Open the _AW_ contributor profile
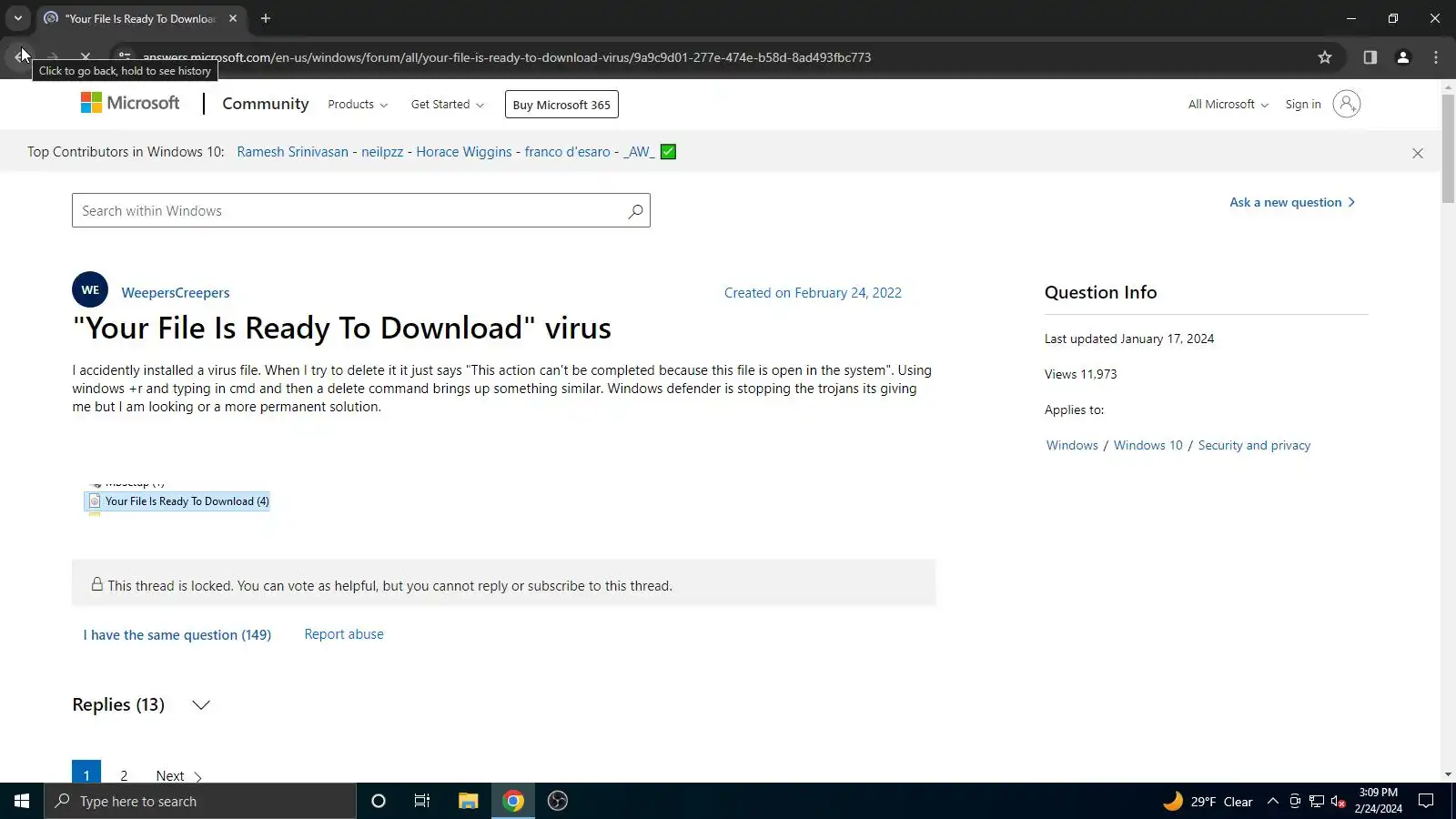The height and width of the screenshot is (819, 1456). pyautogui.click(x=639, y=152)
